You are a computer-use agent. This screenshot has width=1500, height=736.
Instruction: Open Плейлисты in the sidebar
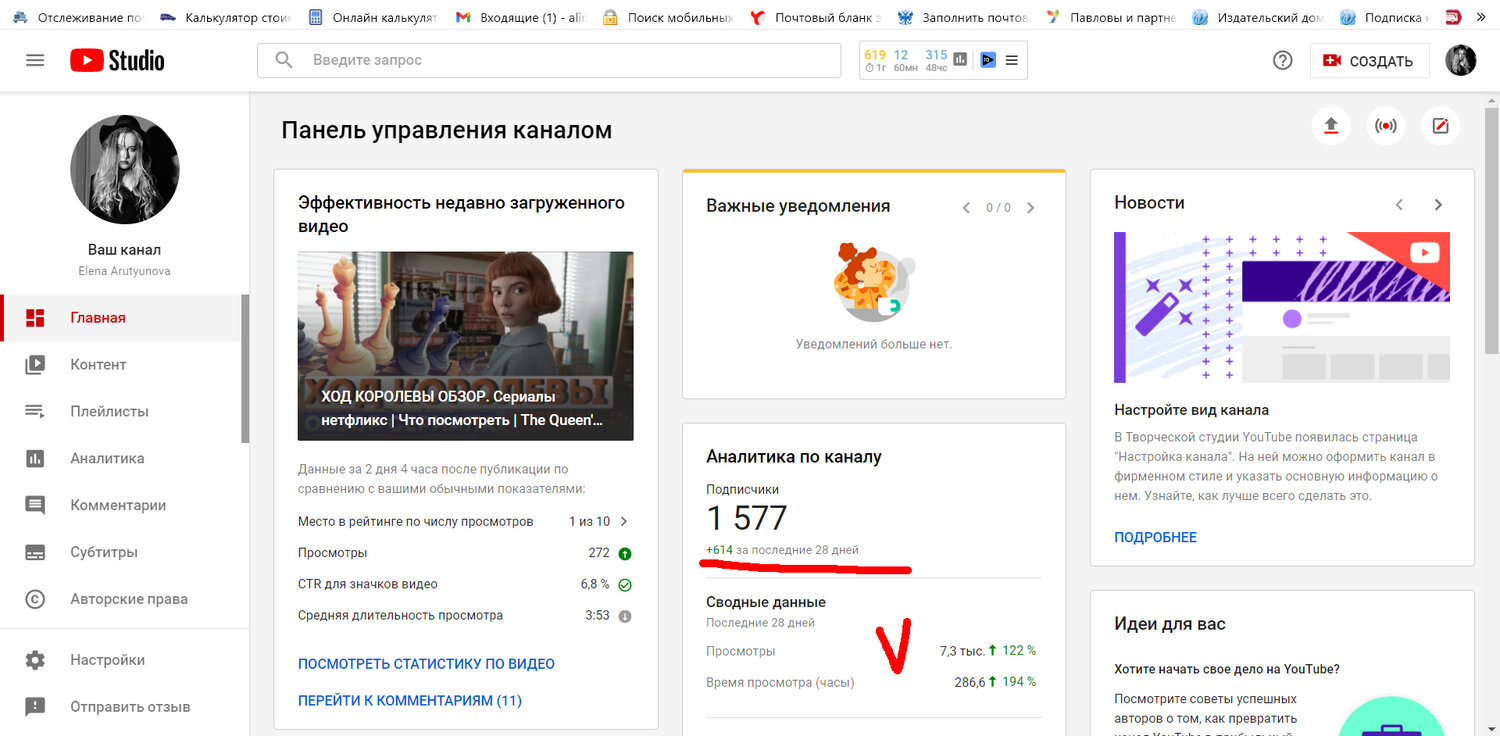click(121, 412)
